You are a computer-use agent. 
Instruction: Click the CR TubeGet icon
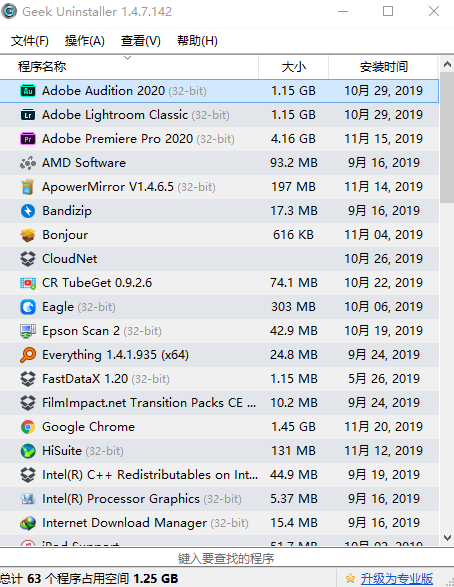[28, 283]
